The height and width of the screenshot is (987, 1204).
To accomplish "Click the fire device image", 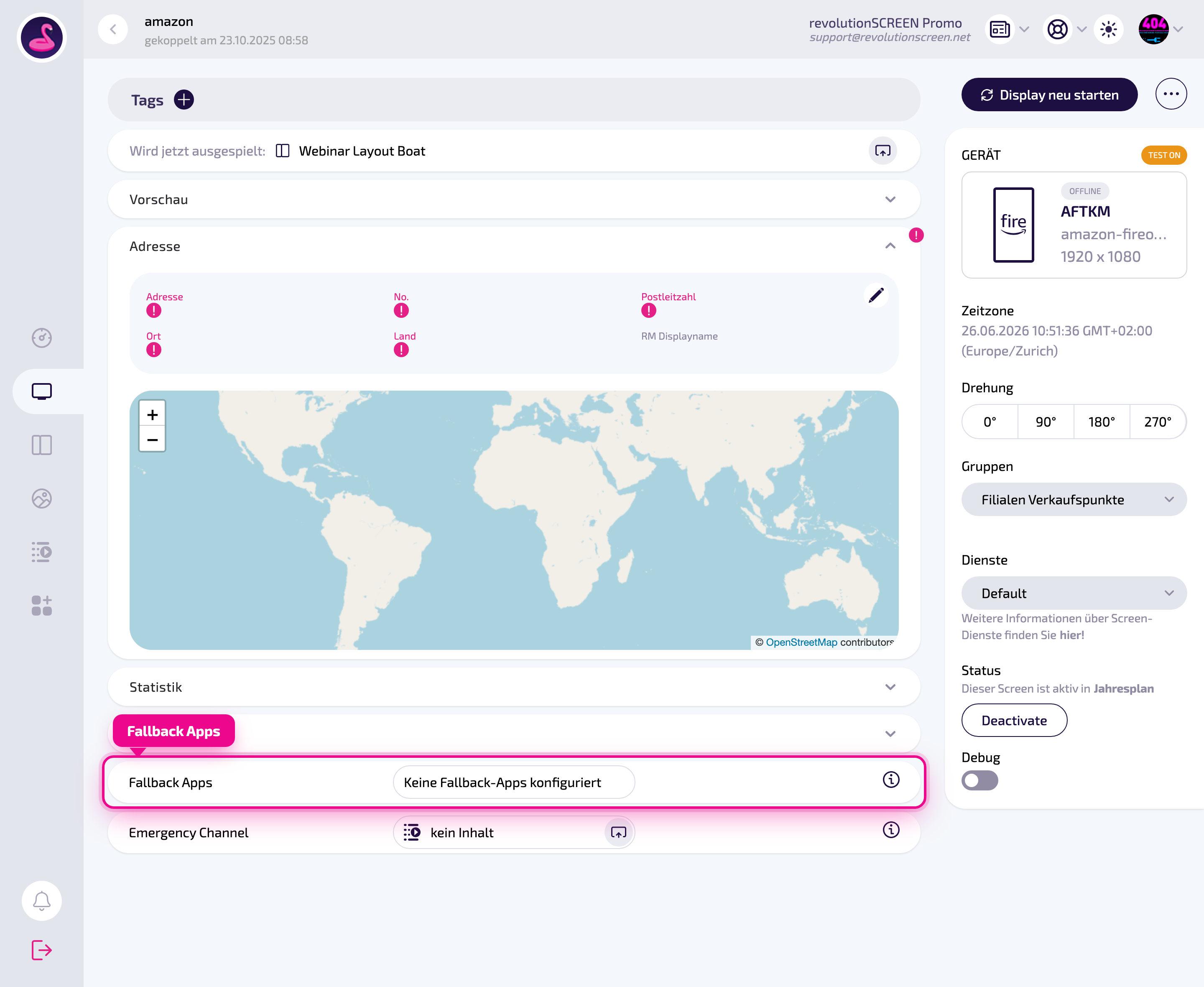I will [1013, 225].
